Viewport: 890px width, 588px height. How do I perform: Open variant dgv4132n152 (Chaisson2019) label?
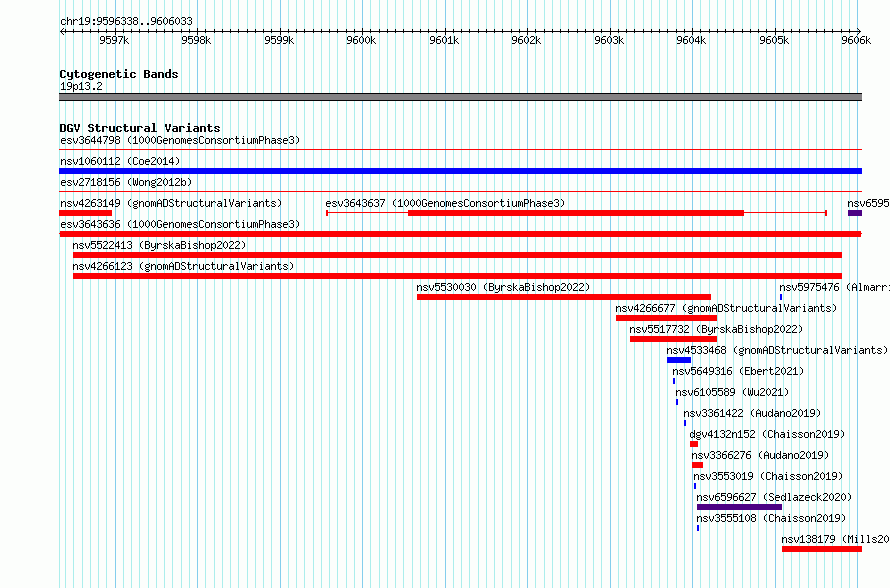(x=767, y=434)
